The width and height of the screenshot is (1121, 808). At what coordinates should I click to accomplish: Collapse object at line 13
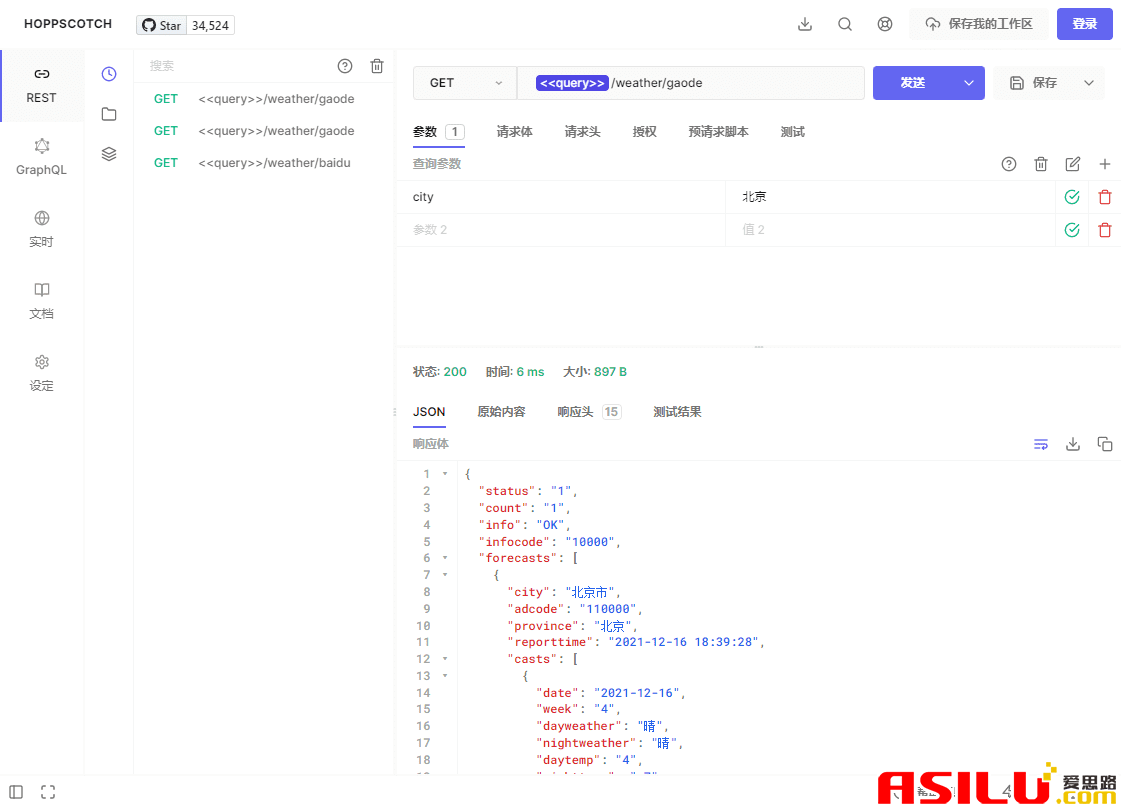pyautogui.click(x=445, y=676)
